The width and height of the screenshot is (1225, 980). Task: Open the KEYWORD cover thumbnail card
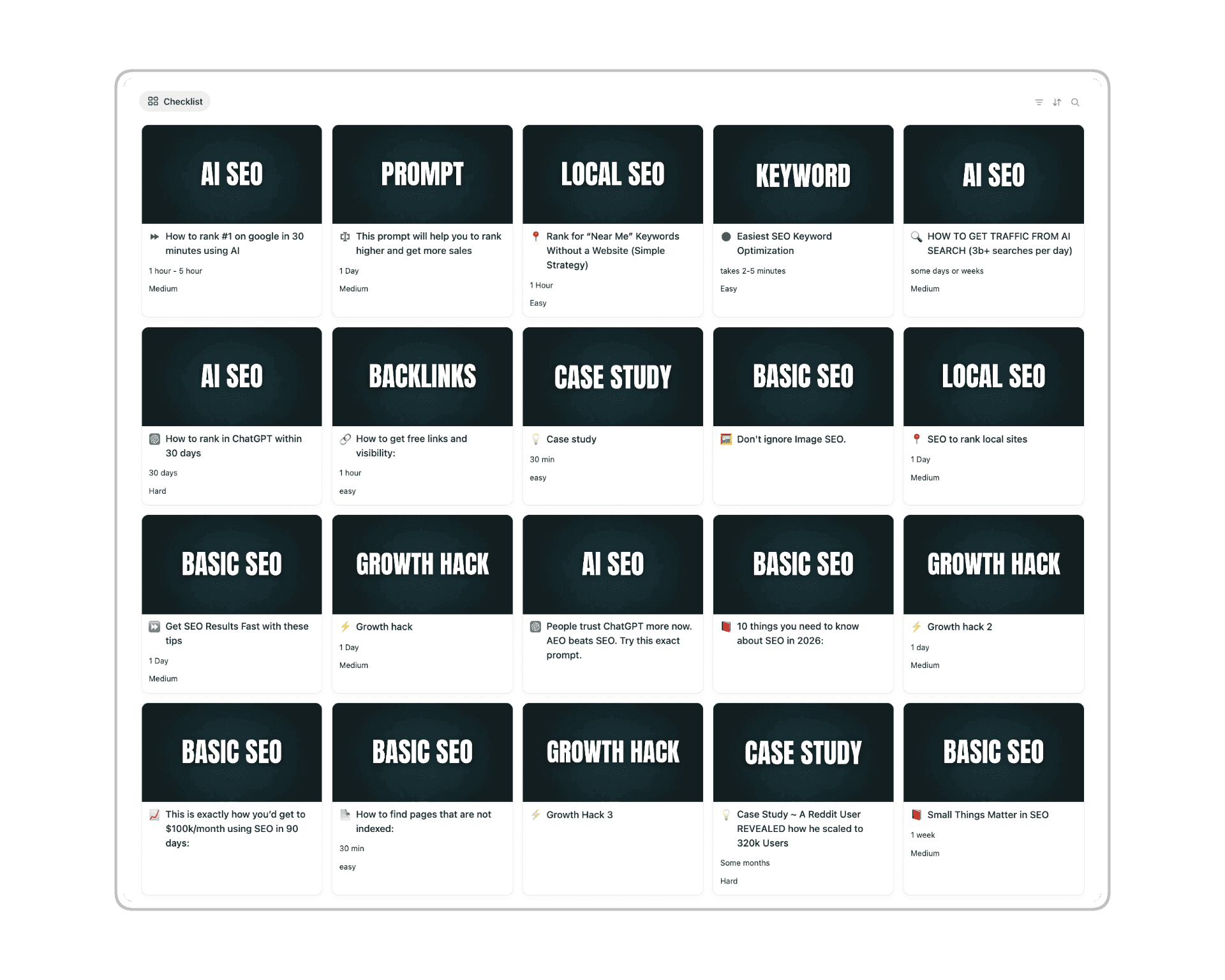coord(803,174)
